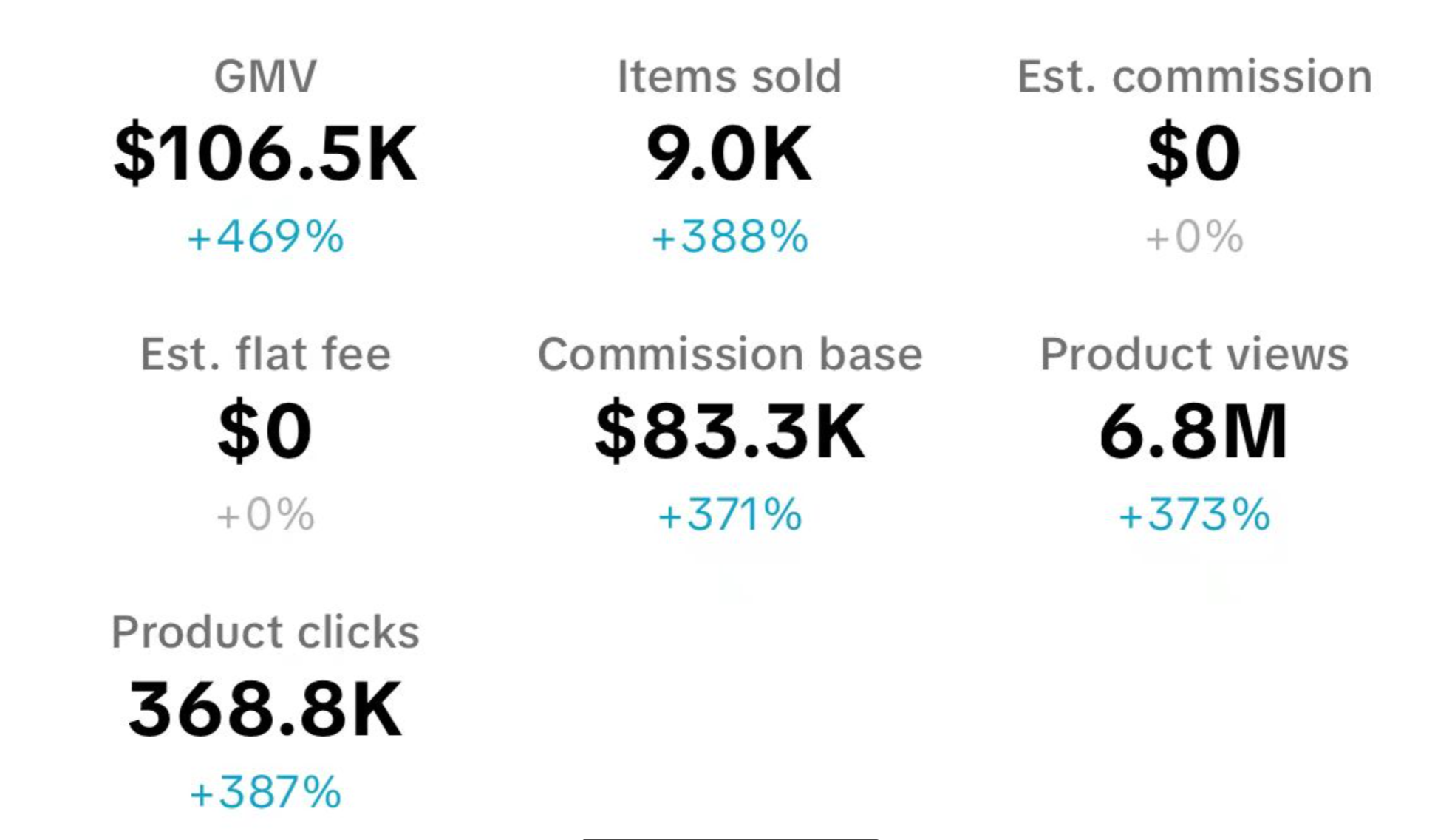
Task: Click the +469% GMV change
Action: [265, 237]
